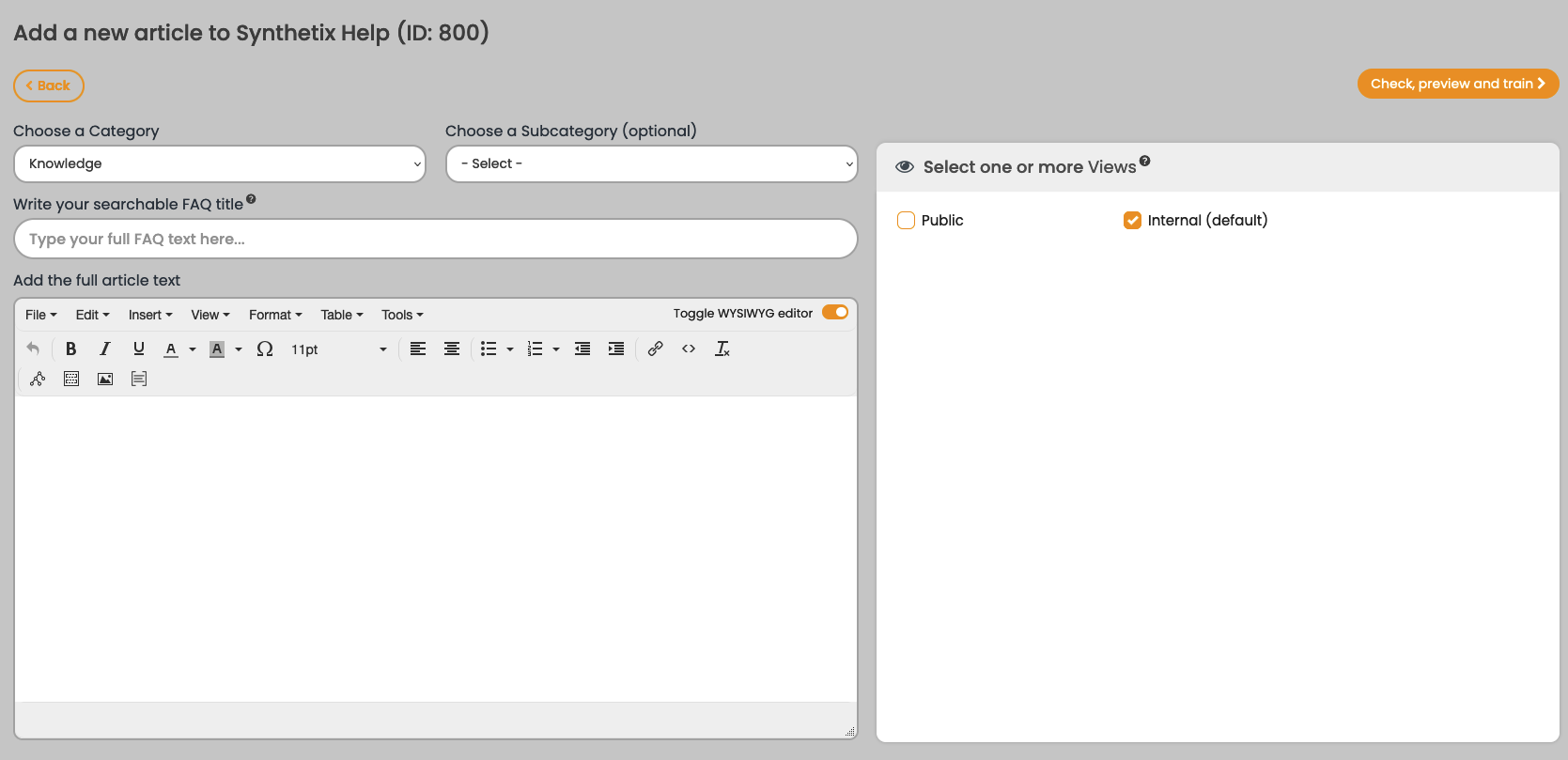Viewport: 1568px width, 760px height.
Task: Toggle italic formatting
Action: pos(104,349)
